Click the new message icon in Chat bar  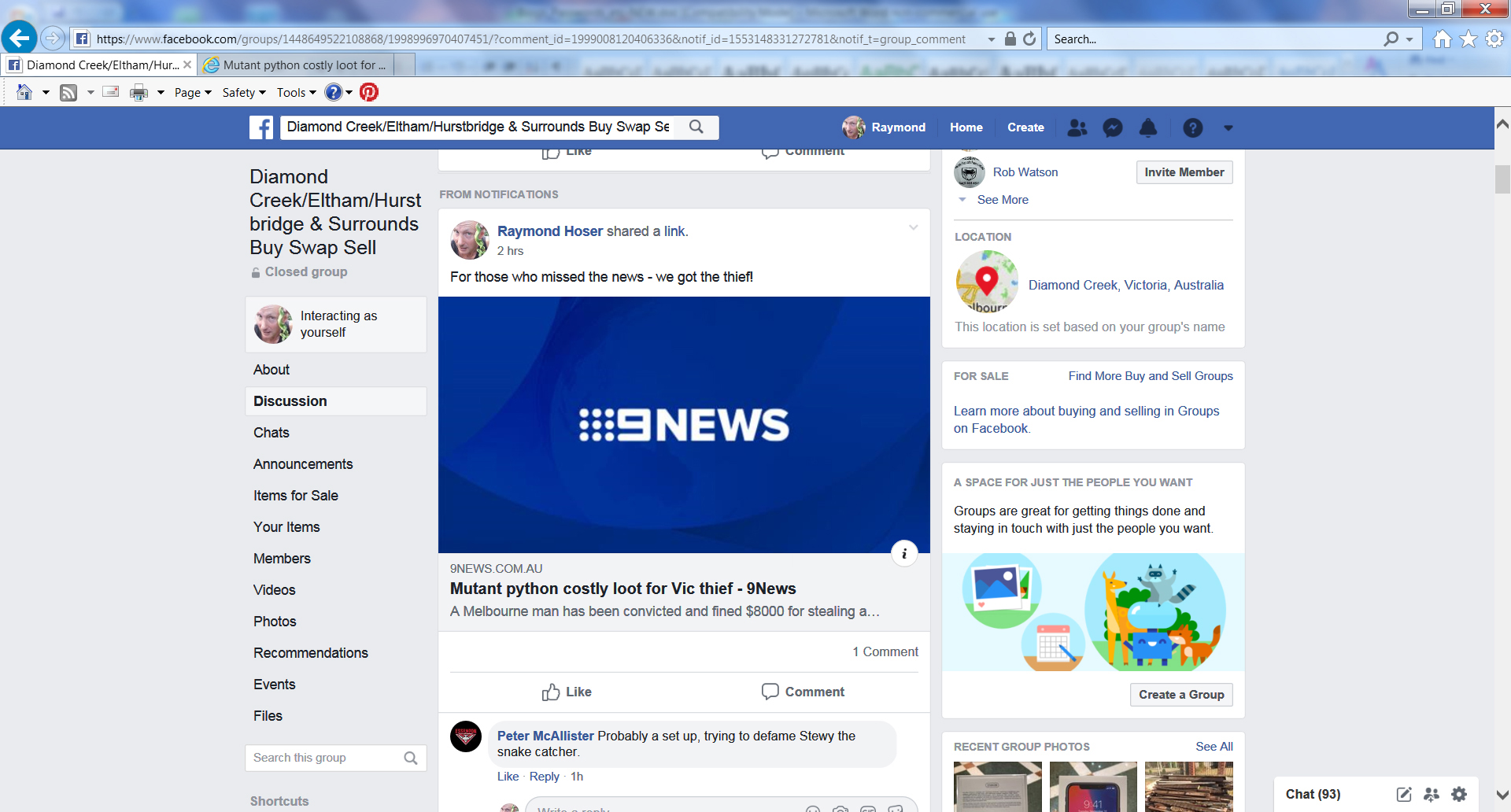coord(1404,795)
